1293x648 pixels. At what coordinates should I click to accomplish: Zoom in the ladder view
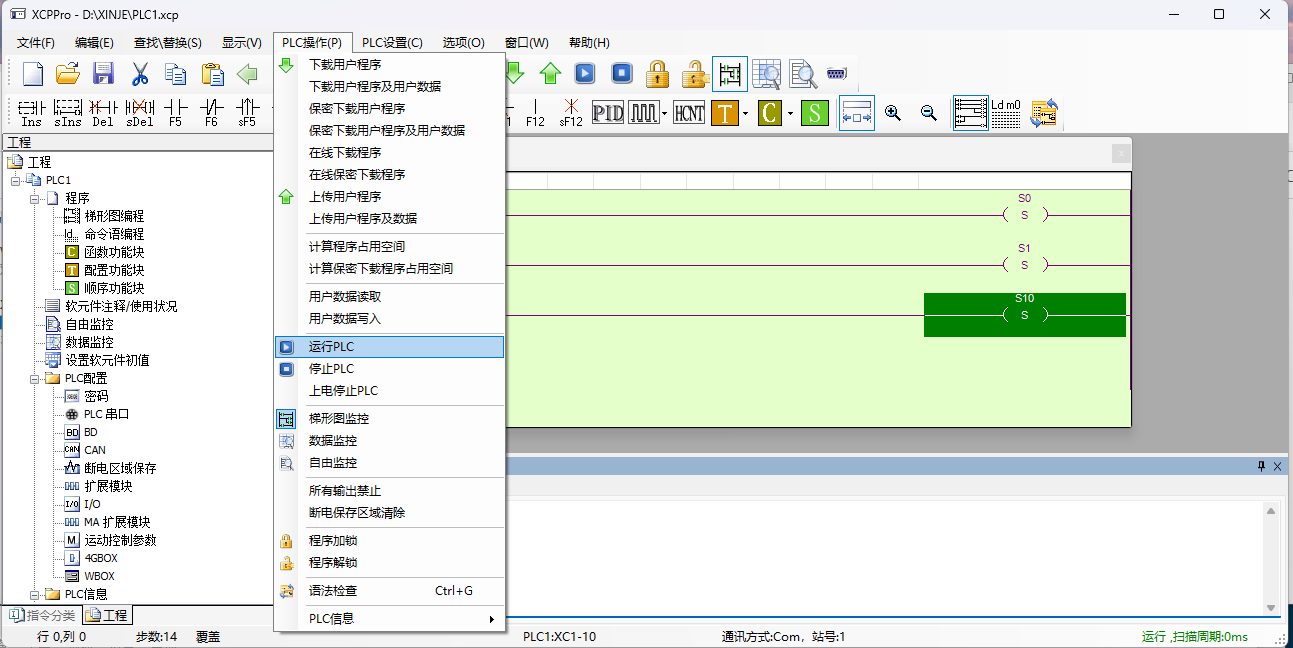893,113
